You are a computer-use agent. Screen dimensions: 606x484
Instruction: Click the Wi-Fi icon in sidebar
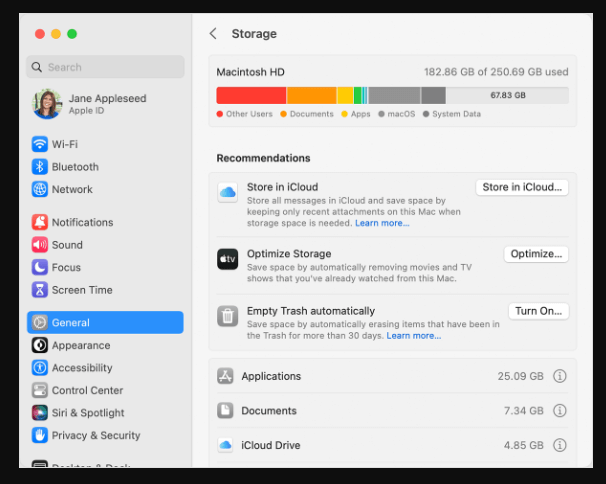tap(40, 144)
